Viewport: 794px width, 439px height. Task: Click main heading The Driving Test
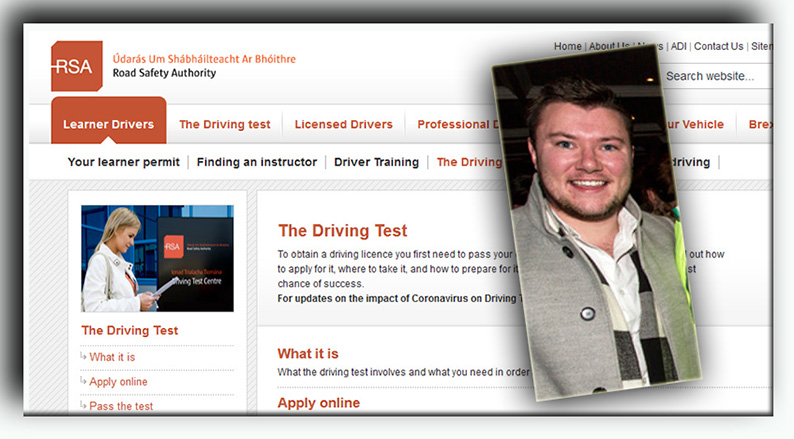click(x=343, y=231)
